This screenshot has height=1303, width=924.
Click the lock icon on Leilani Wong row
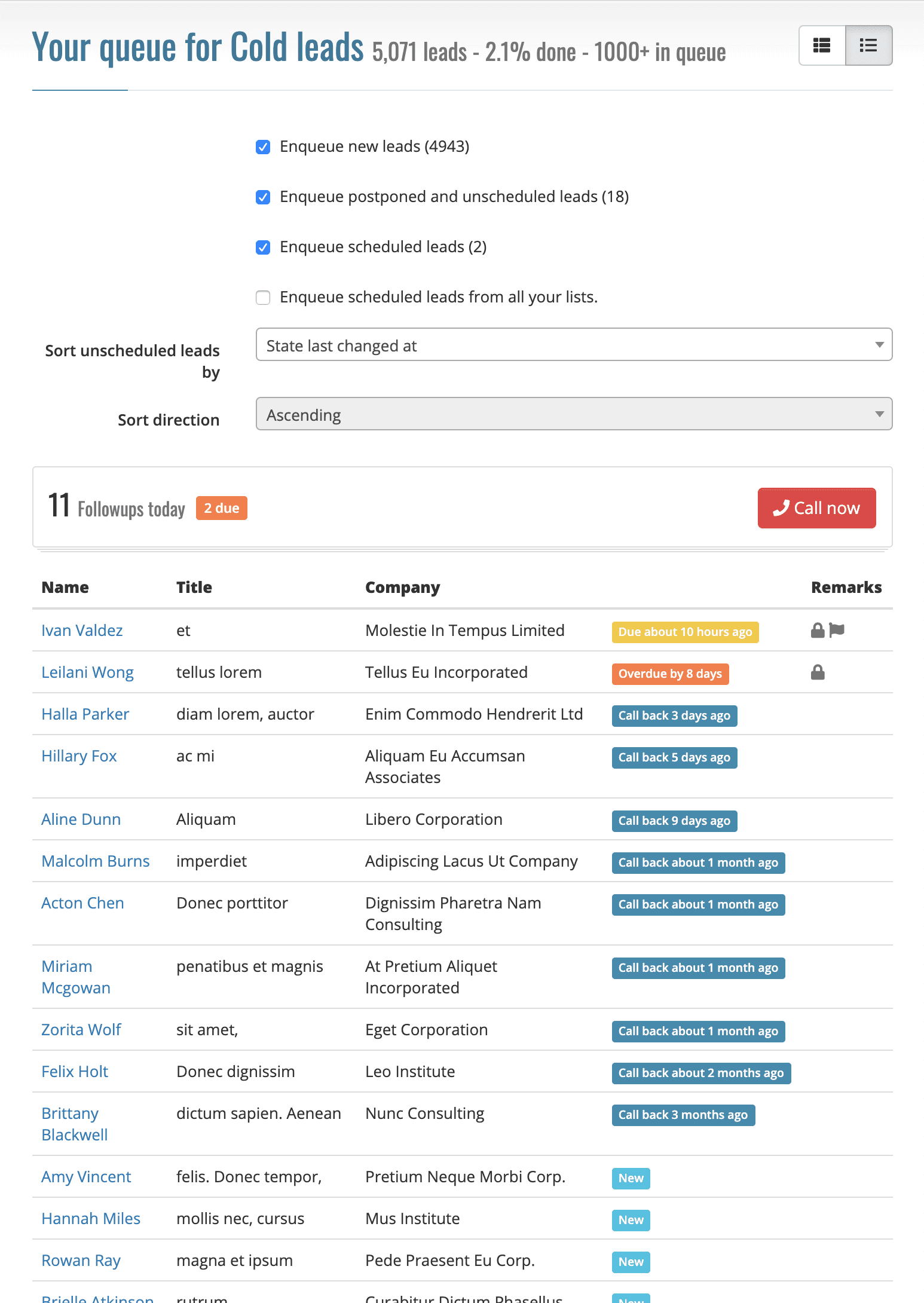point(818,672)
